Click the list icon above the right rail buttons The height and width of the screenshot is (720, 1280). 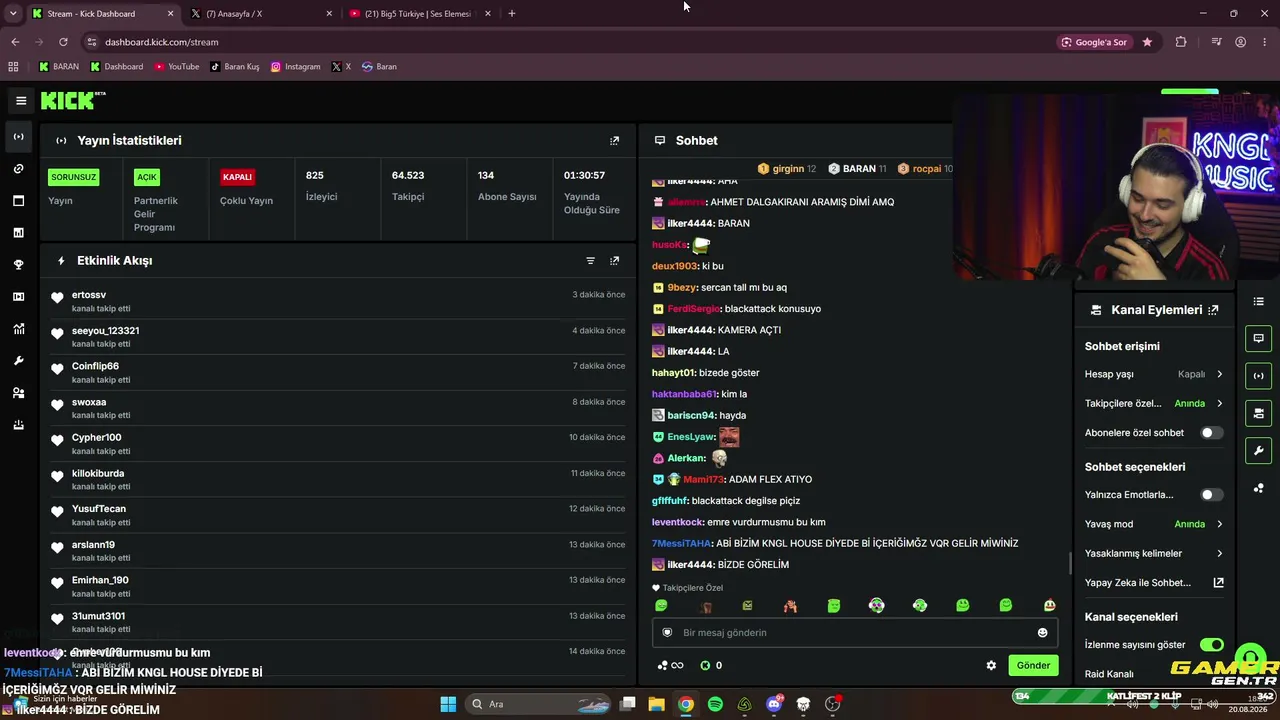click(1258, 301)
